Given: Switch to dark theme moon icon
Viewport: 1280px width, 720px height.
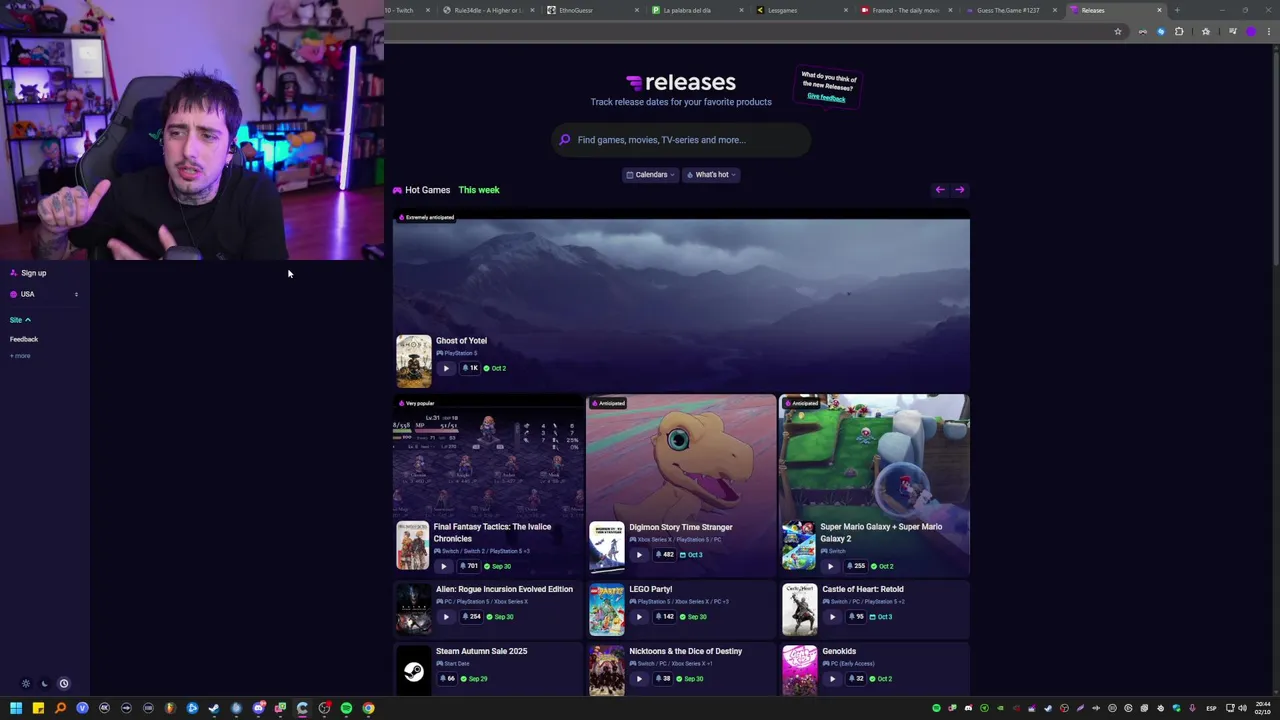Looking at the screenshot, I should [44, 684].
